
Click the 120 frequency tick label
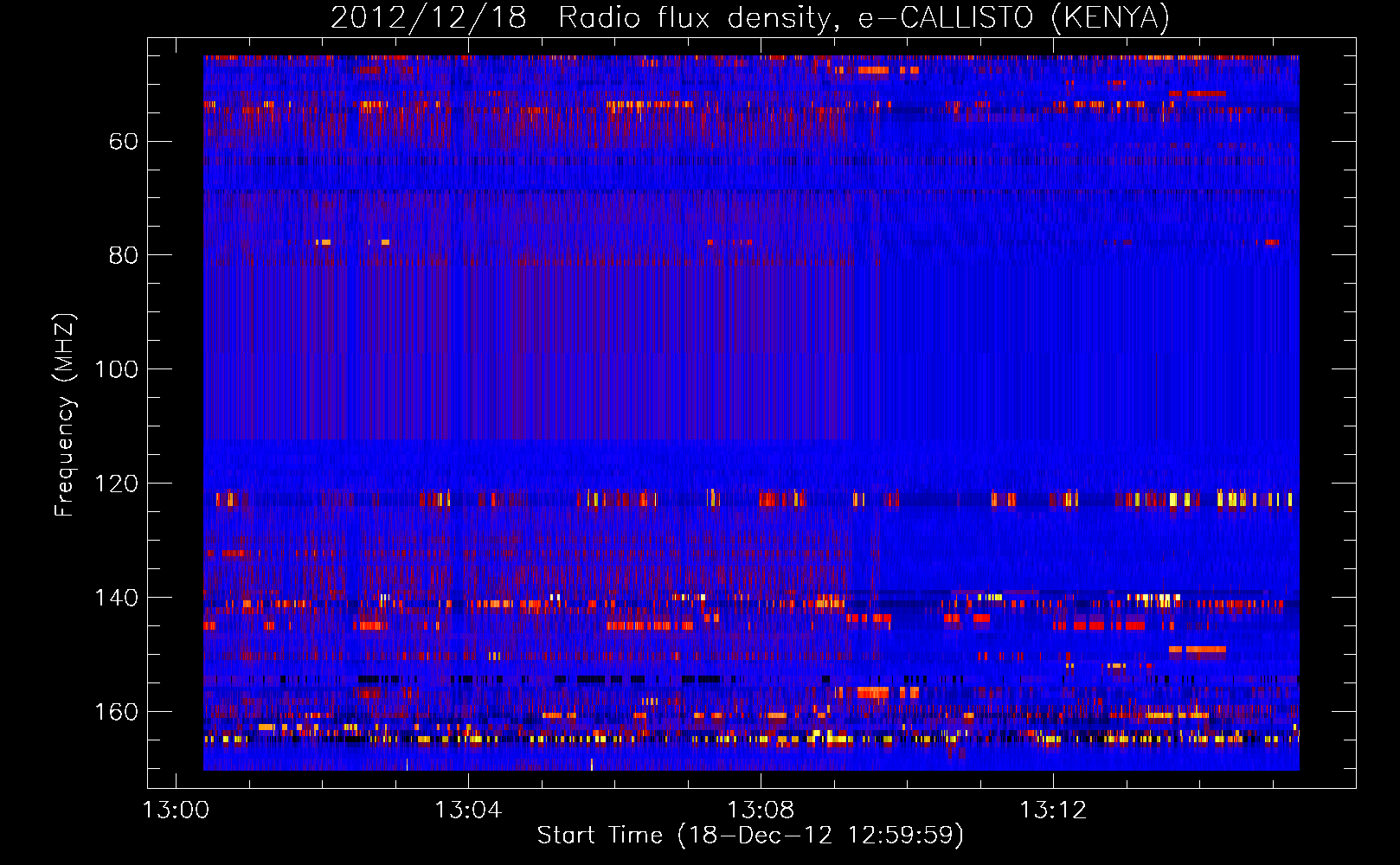(116, 484)
